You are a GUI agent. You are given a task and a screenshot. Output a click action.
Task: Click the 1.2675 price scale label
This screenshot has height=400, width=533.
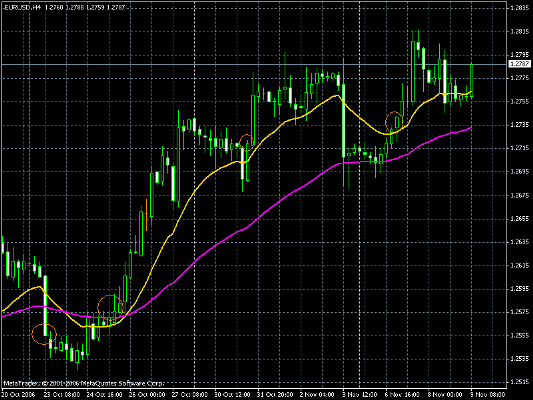[x=520, y=195]
